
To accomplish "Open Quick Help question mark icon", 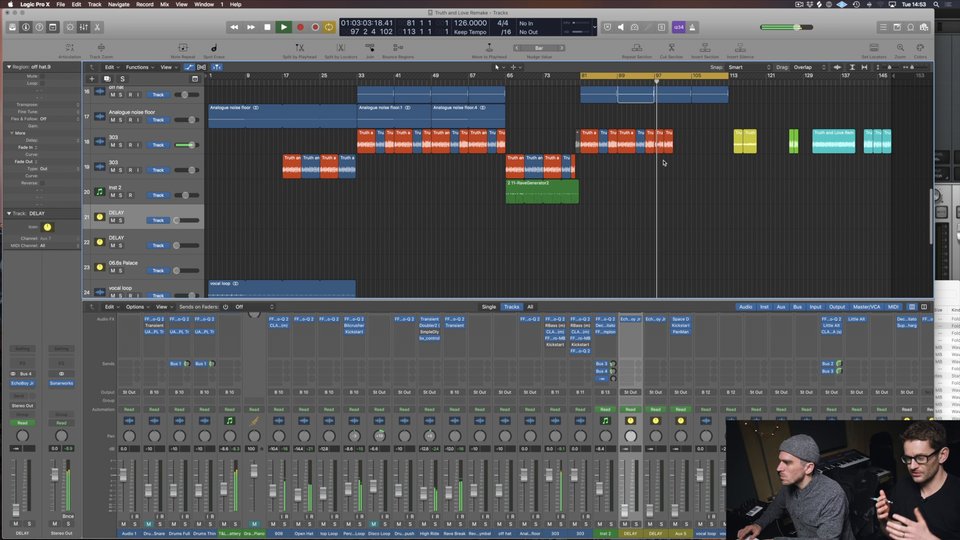I will coord(39,27).
